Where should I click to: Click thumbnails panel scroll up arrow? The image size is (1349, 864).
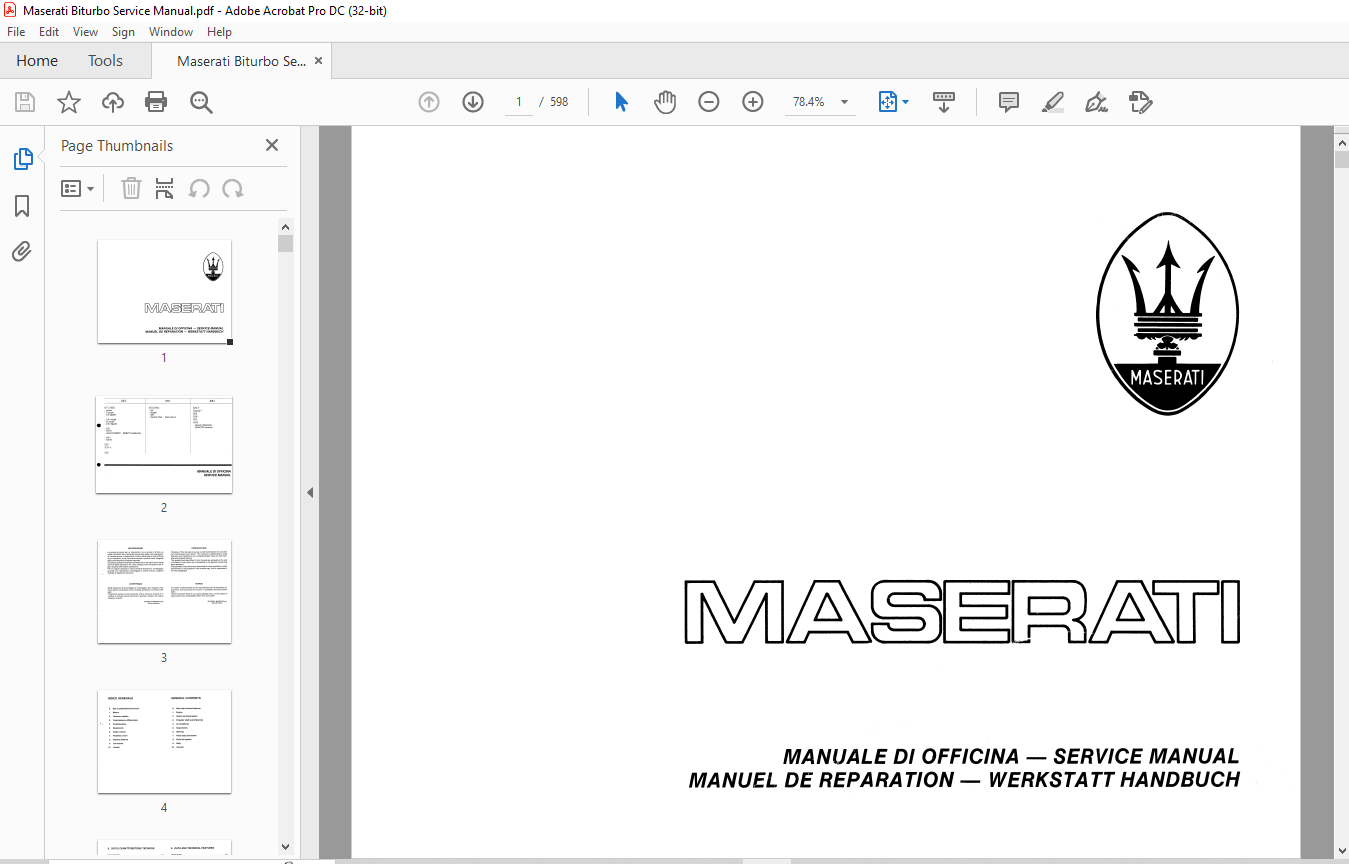(285, 227)
